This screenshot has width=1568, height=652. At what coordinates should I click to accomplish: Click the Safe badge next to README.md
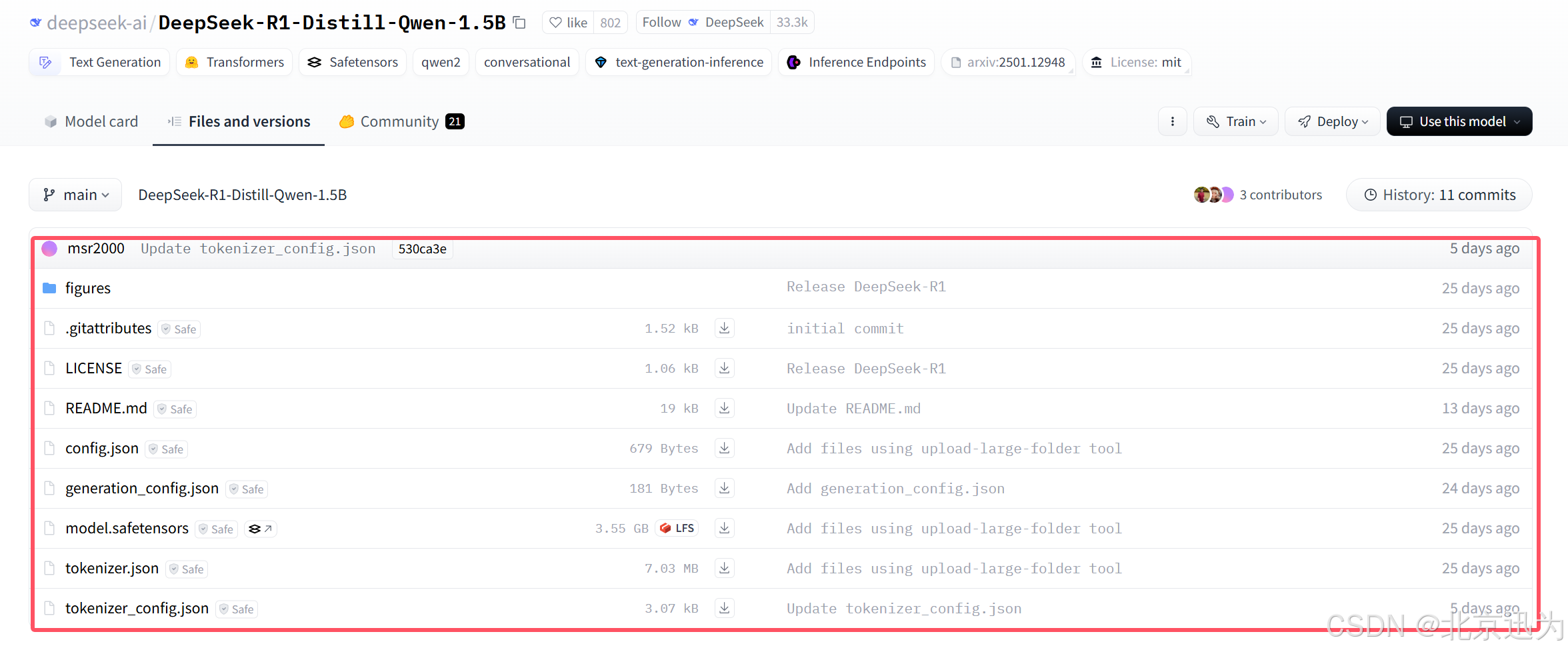pyautogui.click(x=175, y=409)
